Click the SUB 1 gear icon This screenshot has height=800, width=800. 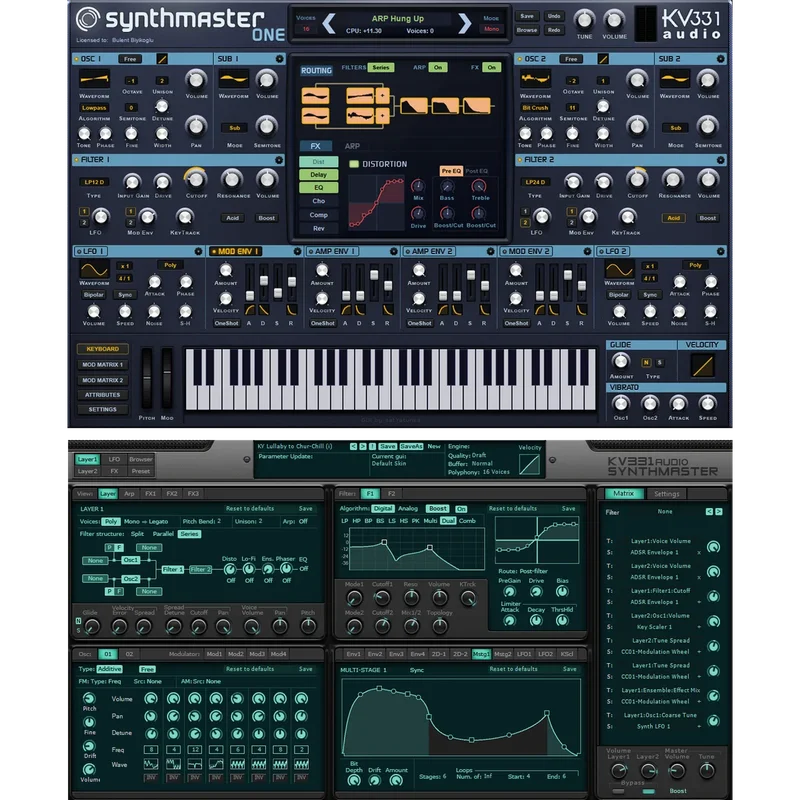pos(279,59)
